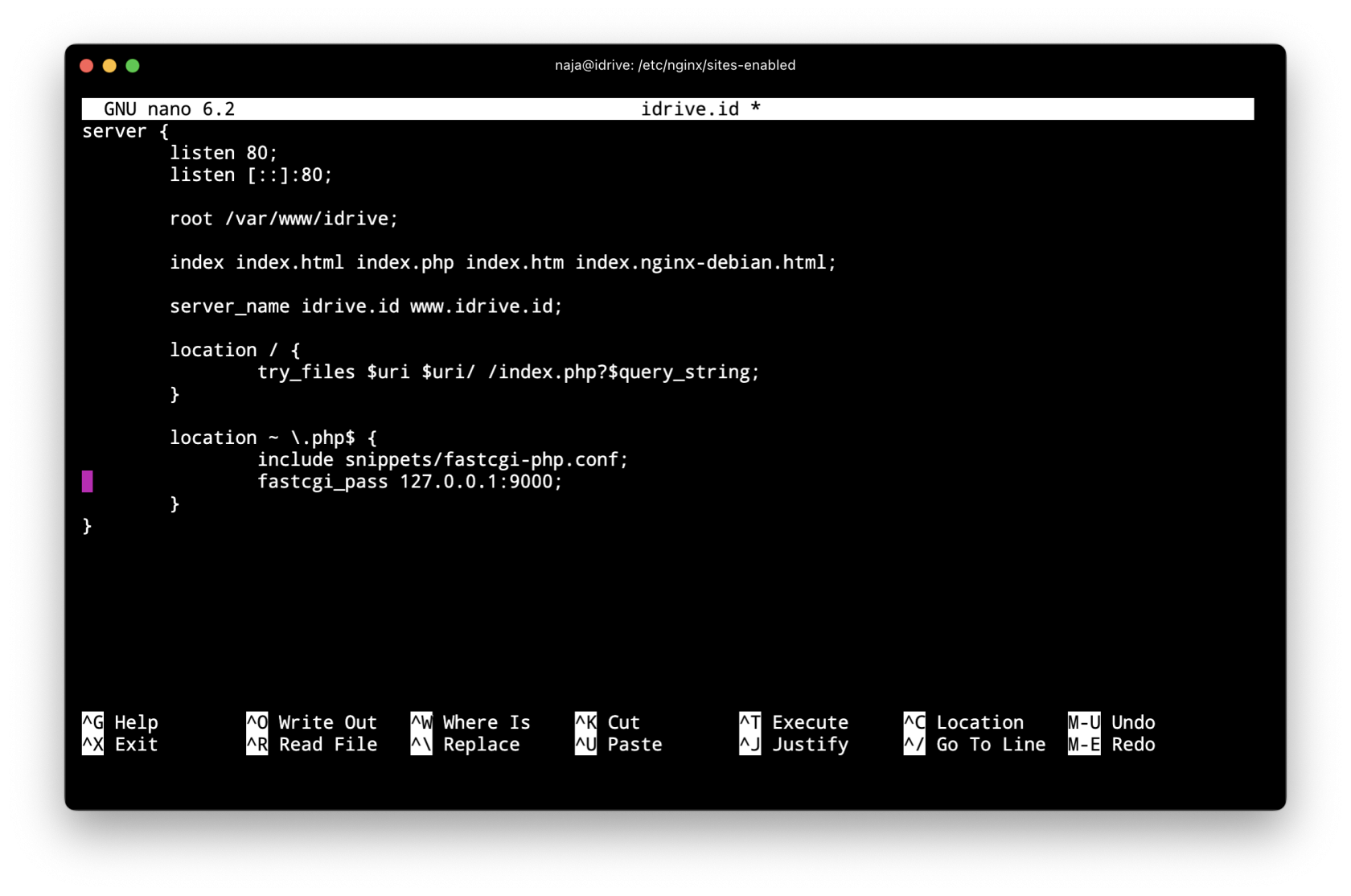Click the 'GNU nano 6.2' title text

click(x=170, y=109)
